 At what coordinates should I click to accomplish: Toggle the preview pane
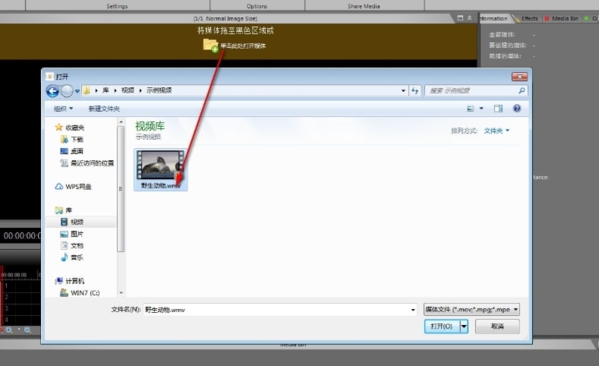tap(498, 109)
